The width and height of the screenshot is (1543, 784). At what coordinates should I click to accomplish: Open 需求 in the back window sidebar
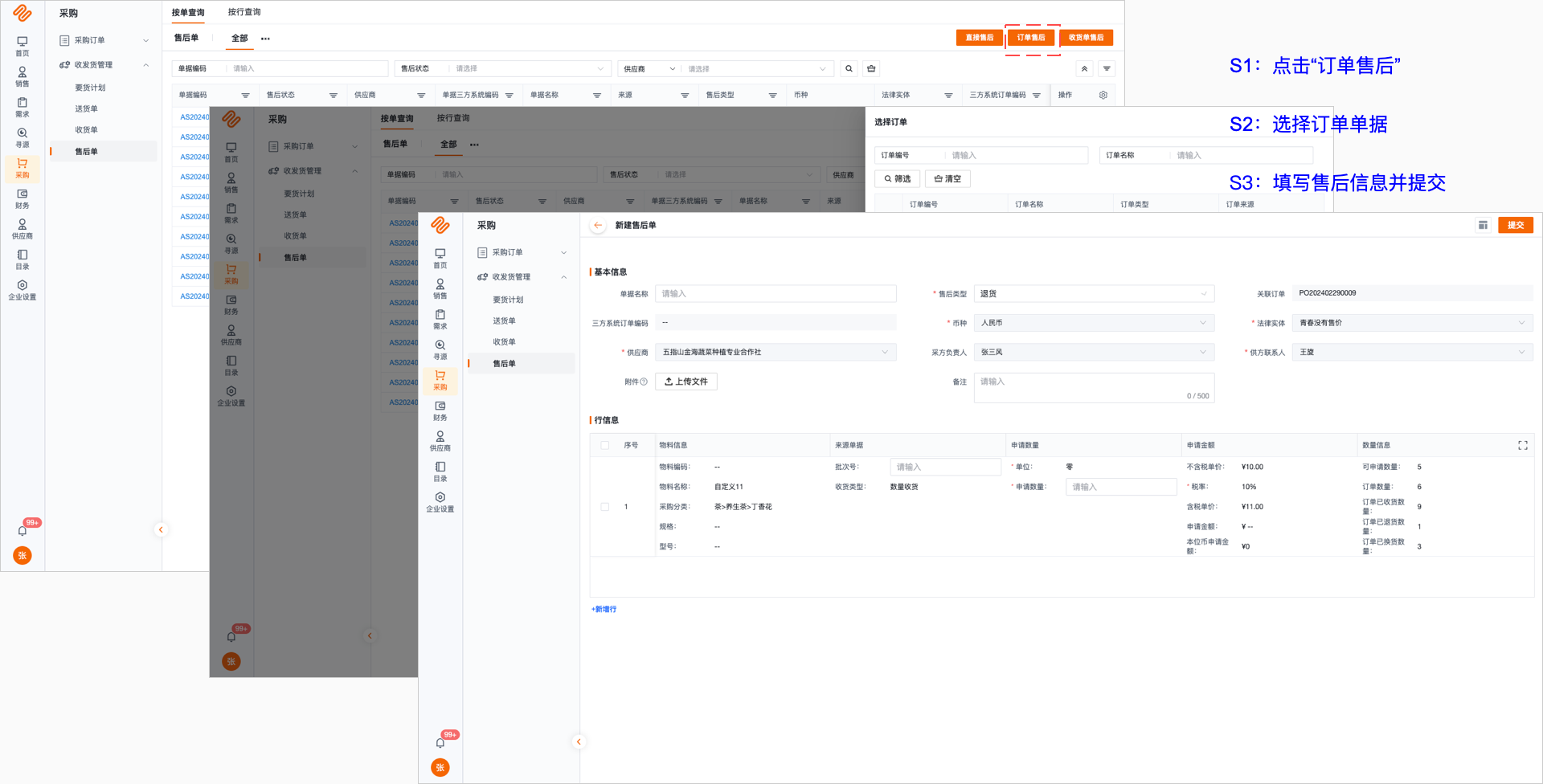tap(23, 107)
